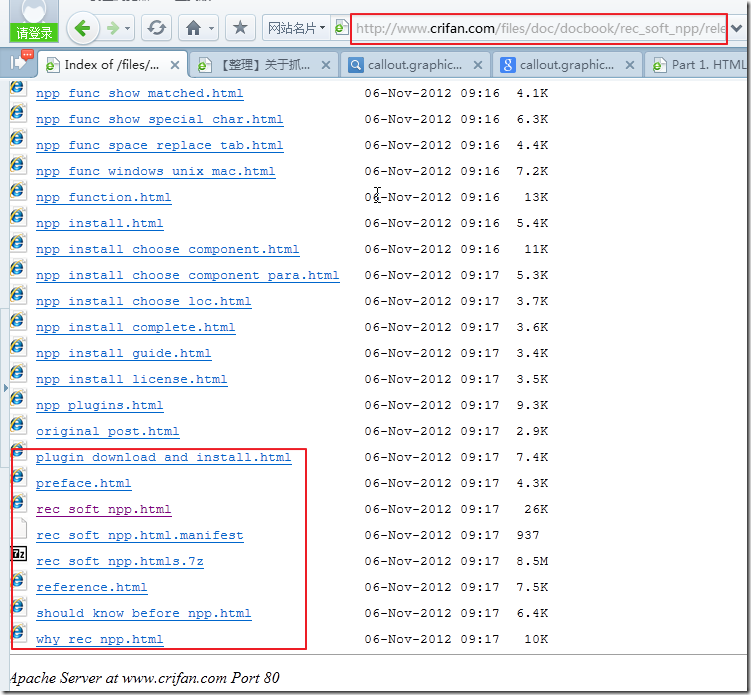Open npp_function.html link
Screen dimensions: 751x695
coord(103,197)
